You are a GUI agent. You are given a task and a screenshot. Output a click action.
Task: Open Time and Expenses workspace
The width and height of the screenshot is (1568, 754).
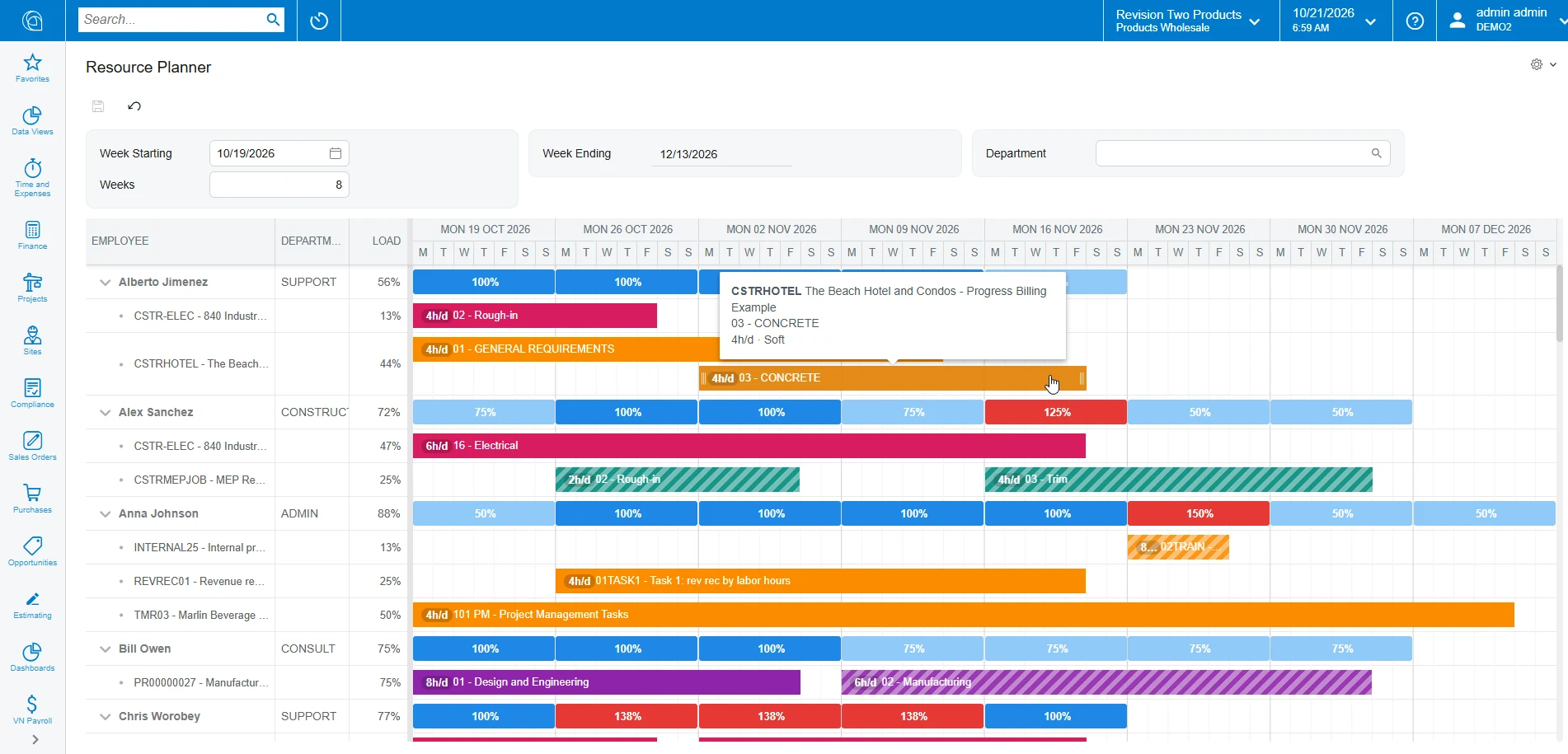point(32,177)
